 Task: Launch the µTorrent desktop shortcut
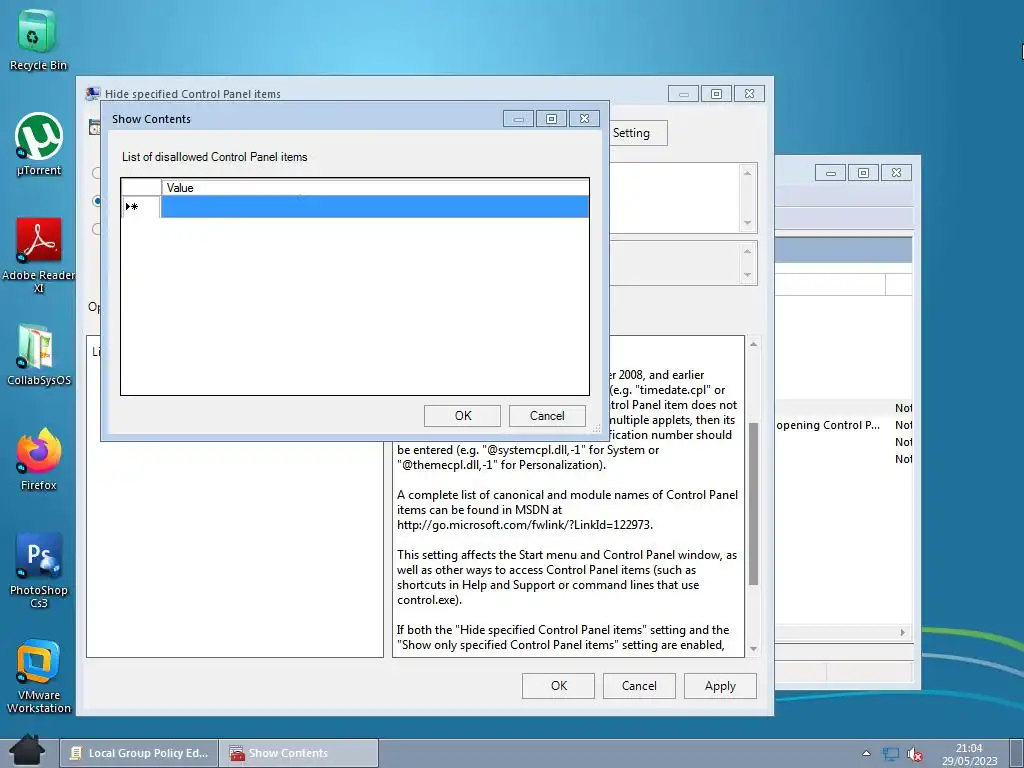(x=39, y=144)
